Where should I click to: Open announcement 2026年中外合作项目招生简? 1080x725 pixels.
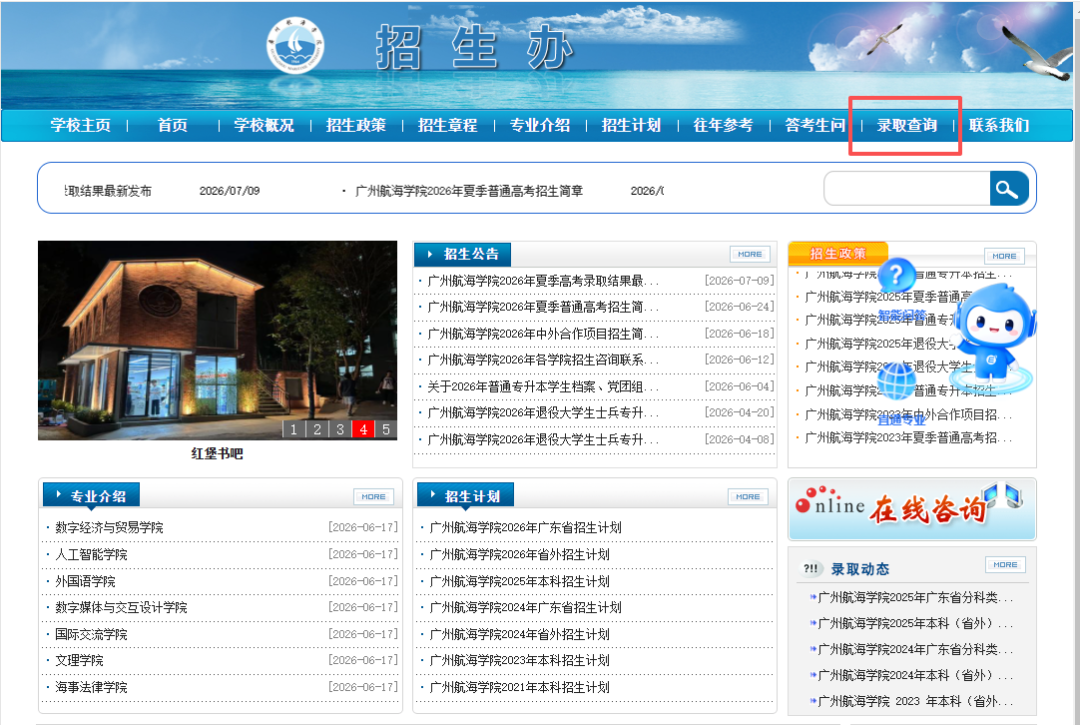pos(543,334)
